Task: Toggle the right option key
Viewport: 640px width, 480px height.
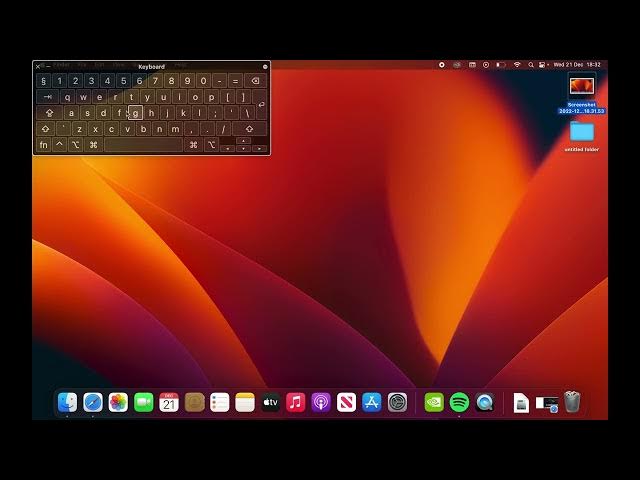Action: [211, 144]
